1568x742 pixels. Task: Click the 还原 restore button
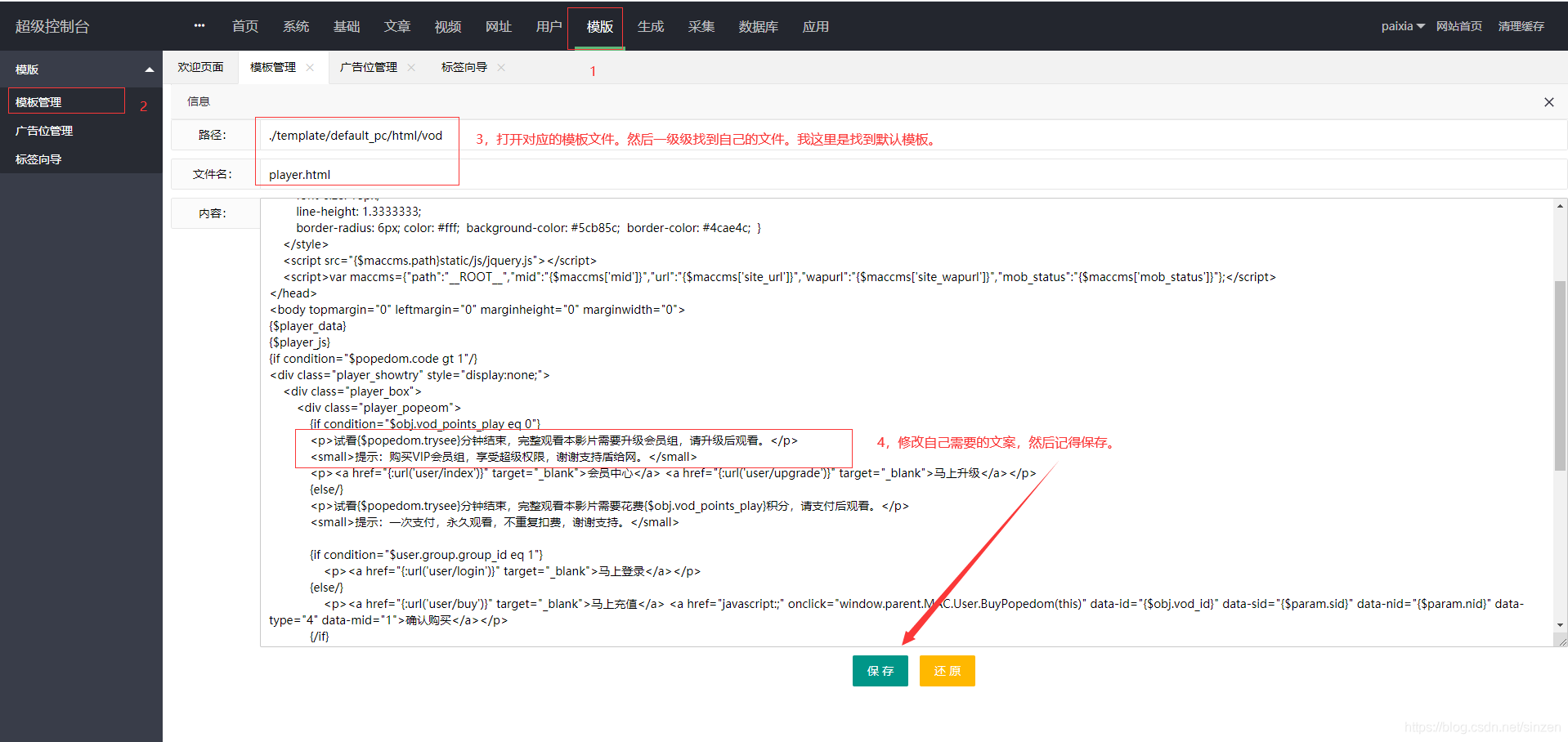947,671
